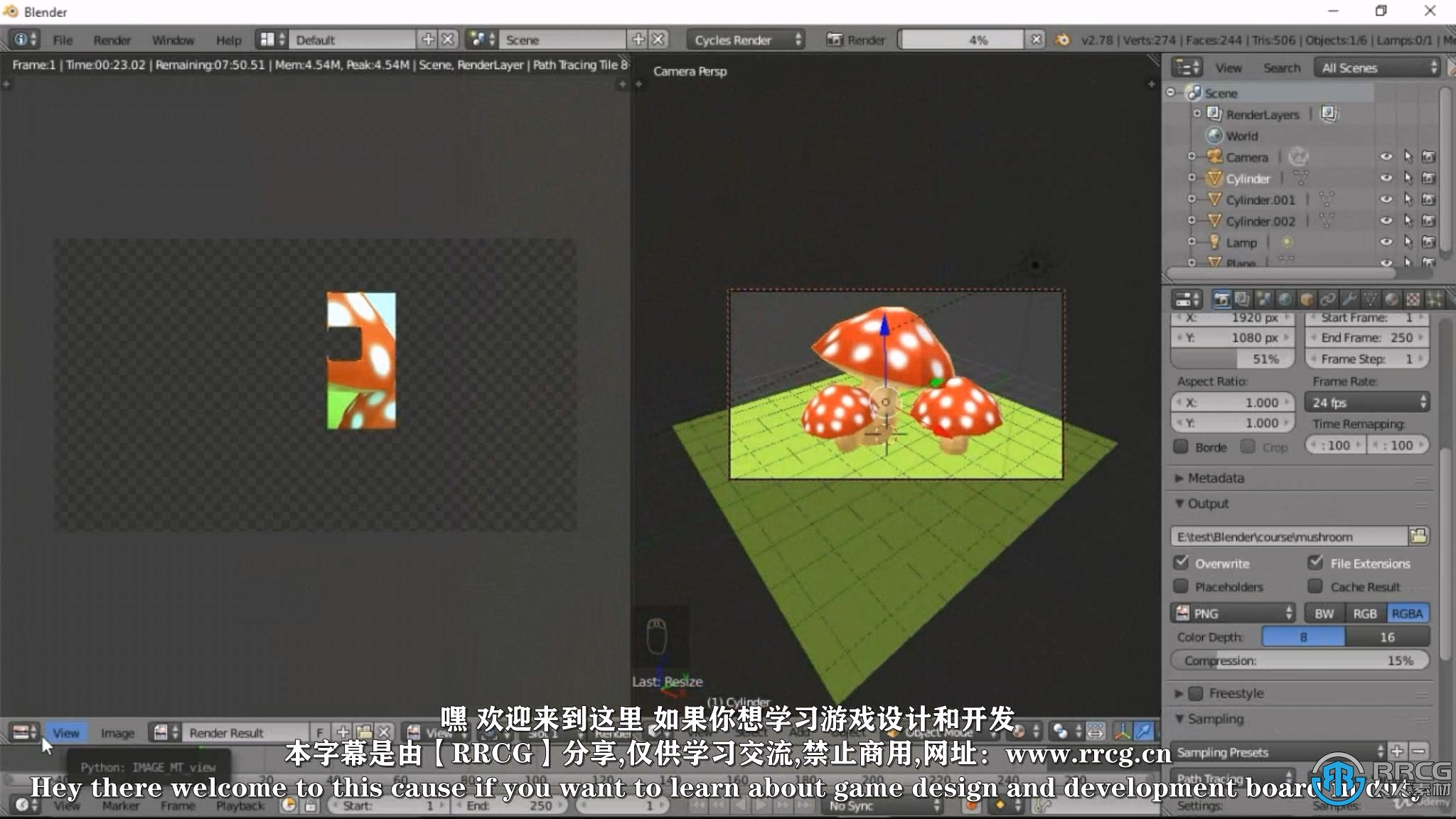Click the image editor type icon
This screenshot has height=819, width=1456.
pos(26,732)
